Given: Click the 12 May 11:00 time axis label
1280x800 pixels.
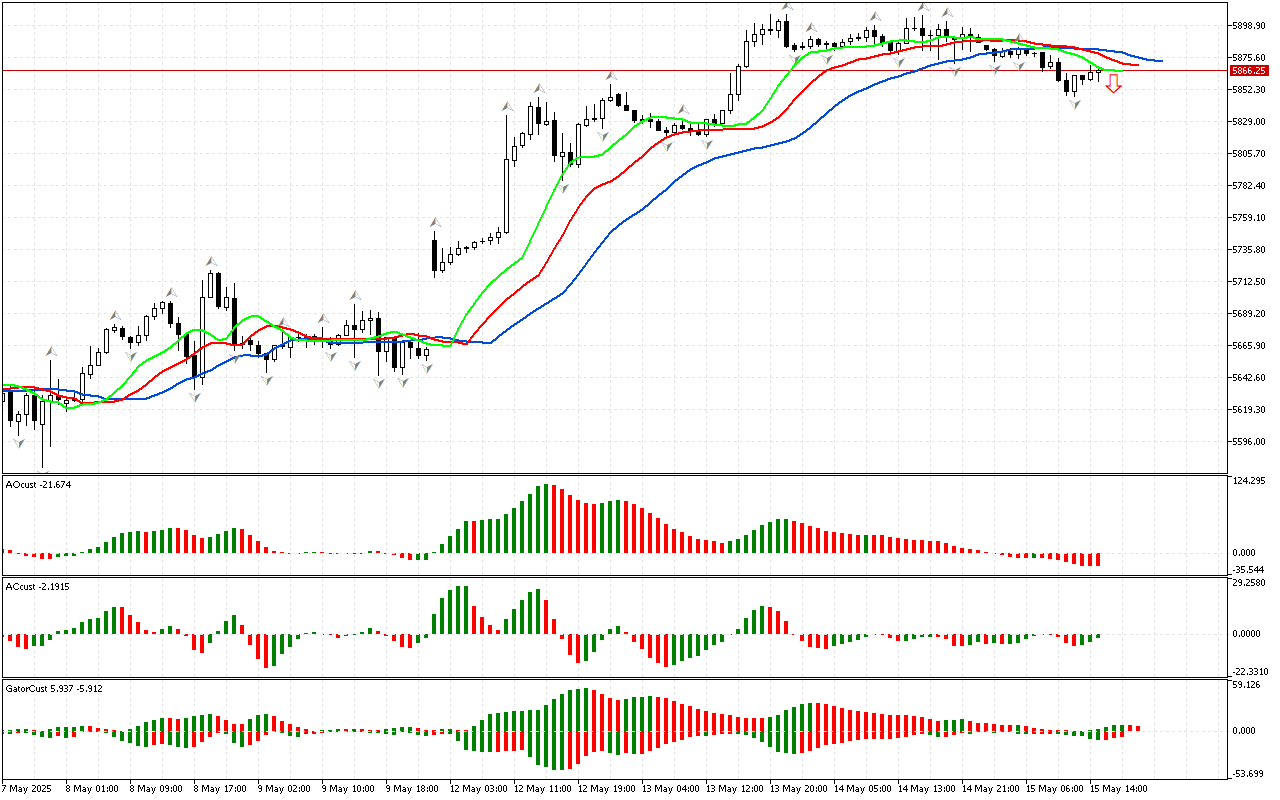Looking at the screenshot, I should coord(542,788).
